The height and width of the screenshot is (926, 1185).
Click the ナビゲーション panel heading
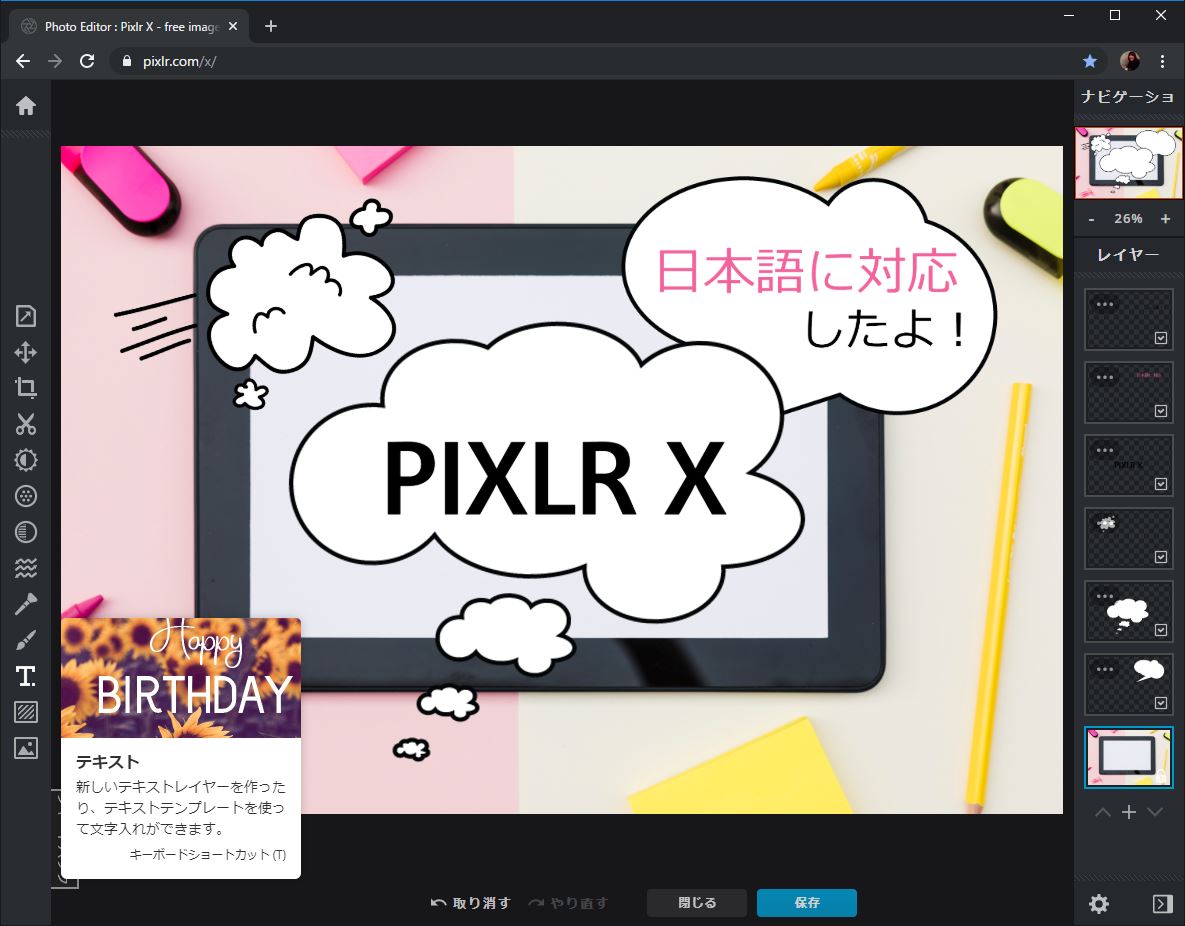point(1128,97)
